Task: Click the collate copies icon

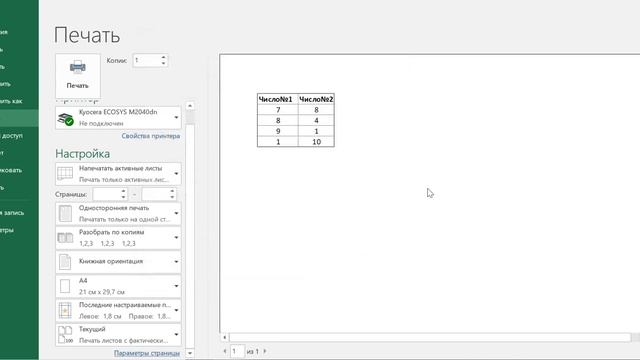Action: (x=65, y=238)
